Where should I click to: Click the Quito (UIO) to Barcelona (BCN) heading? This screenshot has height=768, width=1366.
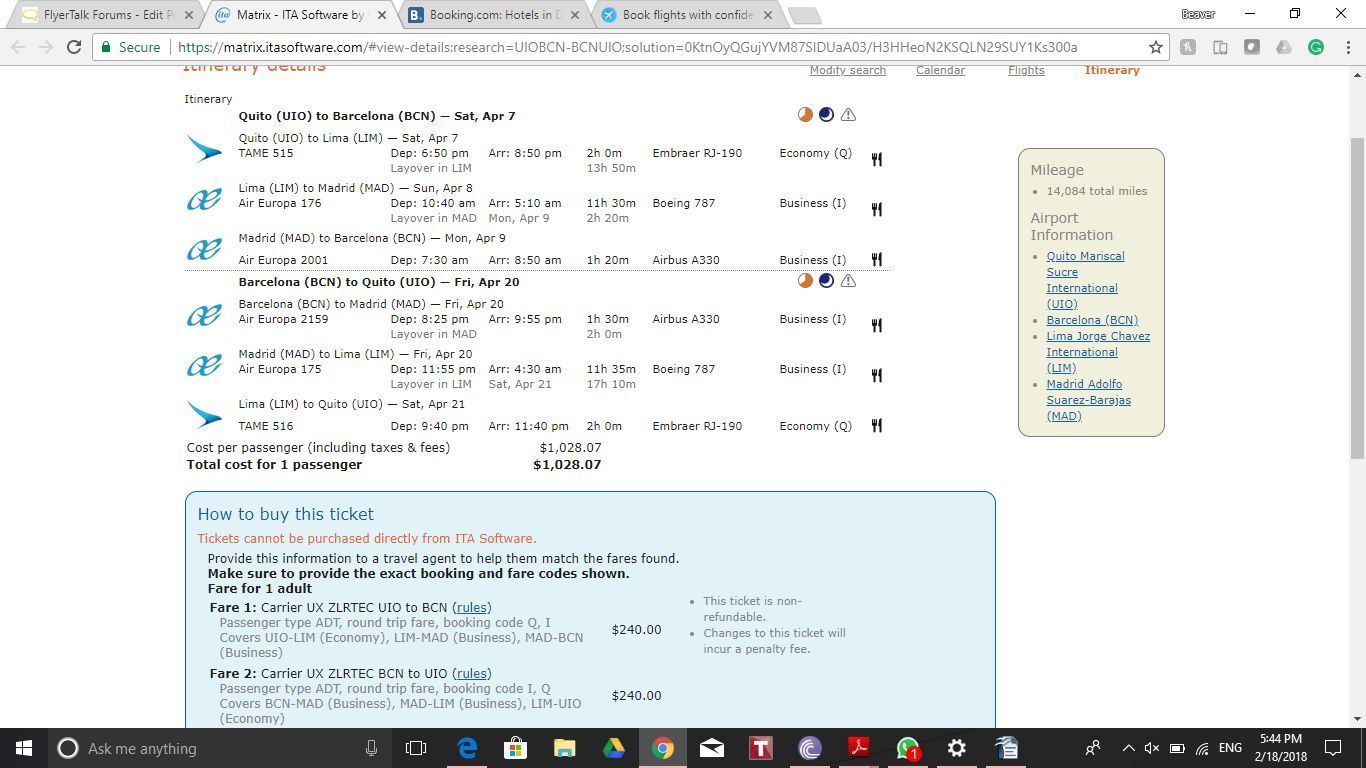point(377,116)
